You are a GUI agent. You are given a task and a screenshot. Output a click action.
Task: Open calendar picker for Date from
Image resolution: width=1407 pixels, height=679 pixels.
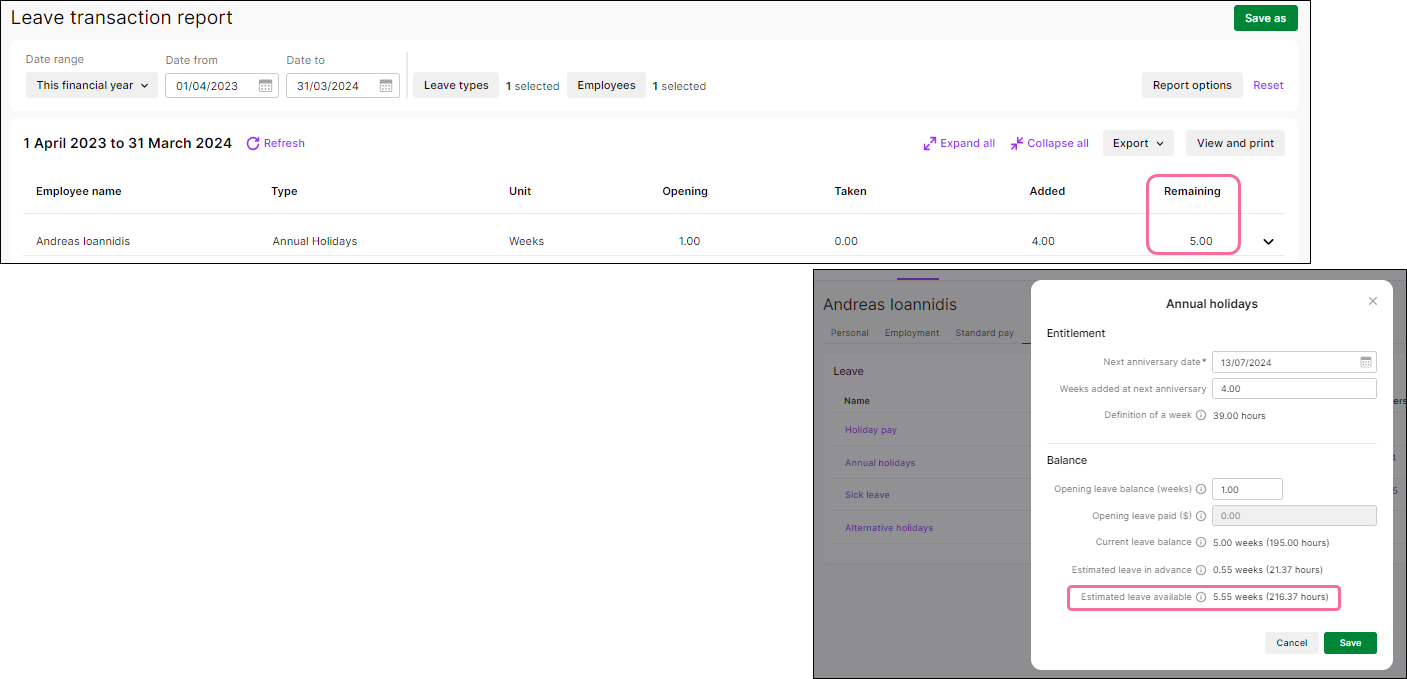click(x=265, y=86)
